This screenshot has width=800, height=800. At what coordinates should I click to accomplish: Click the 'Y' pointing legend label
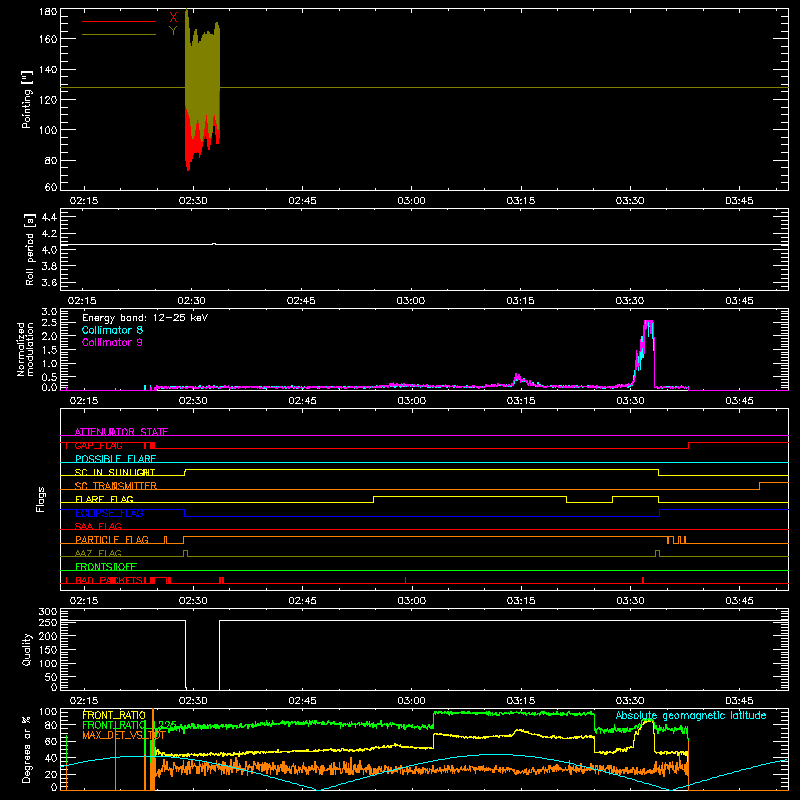coord(173,31)
